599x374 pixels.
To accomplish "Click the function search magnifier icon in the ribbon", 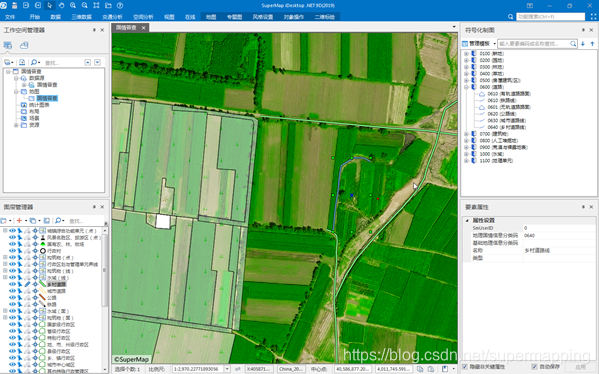I will (x=510, y=17).
